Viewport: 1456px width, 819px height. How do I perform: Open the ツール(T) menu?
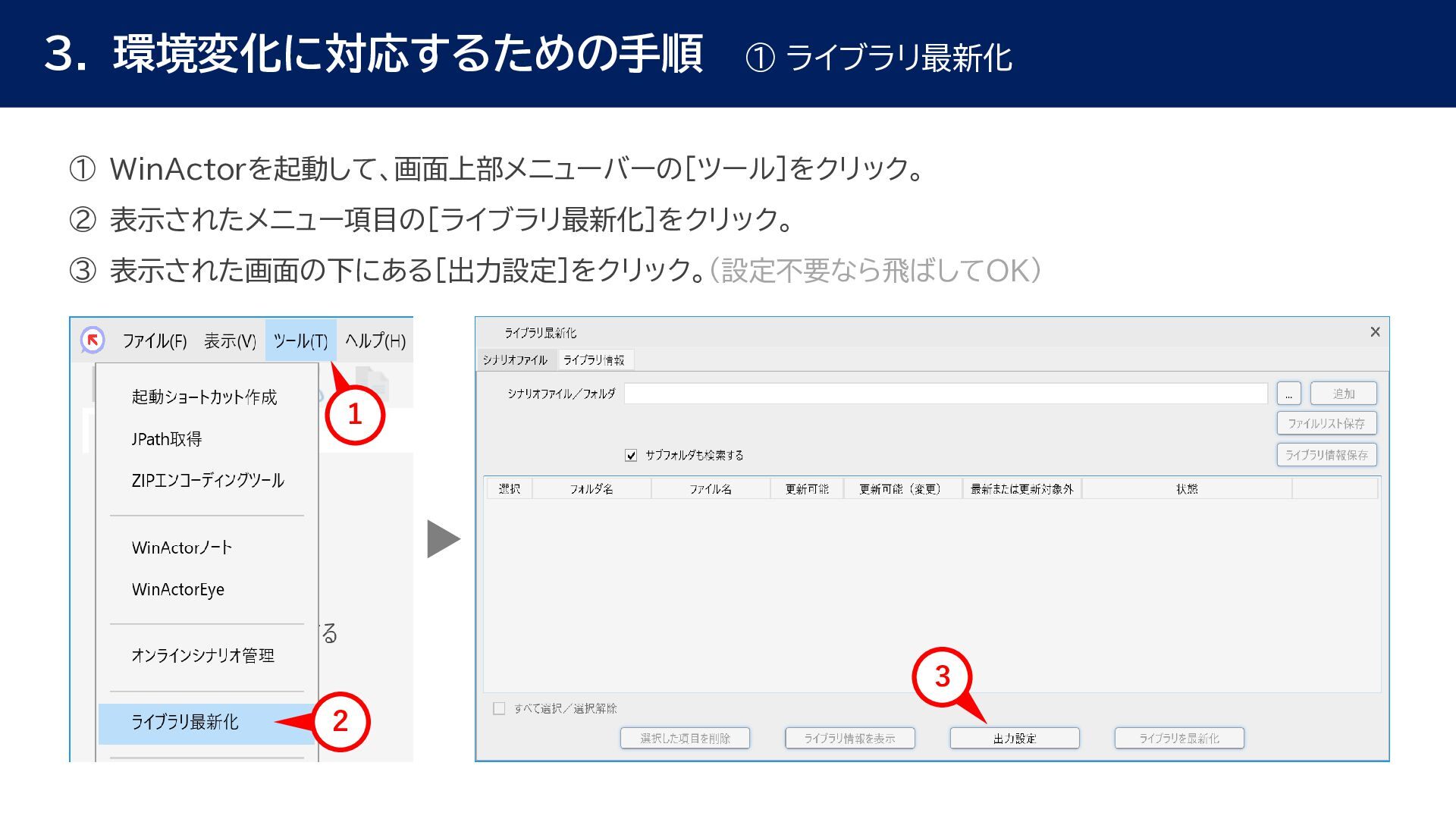[300, 341]
